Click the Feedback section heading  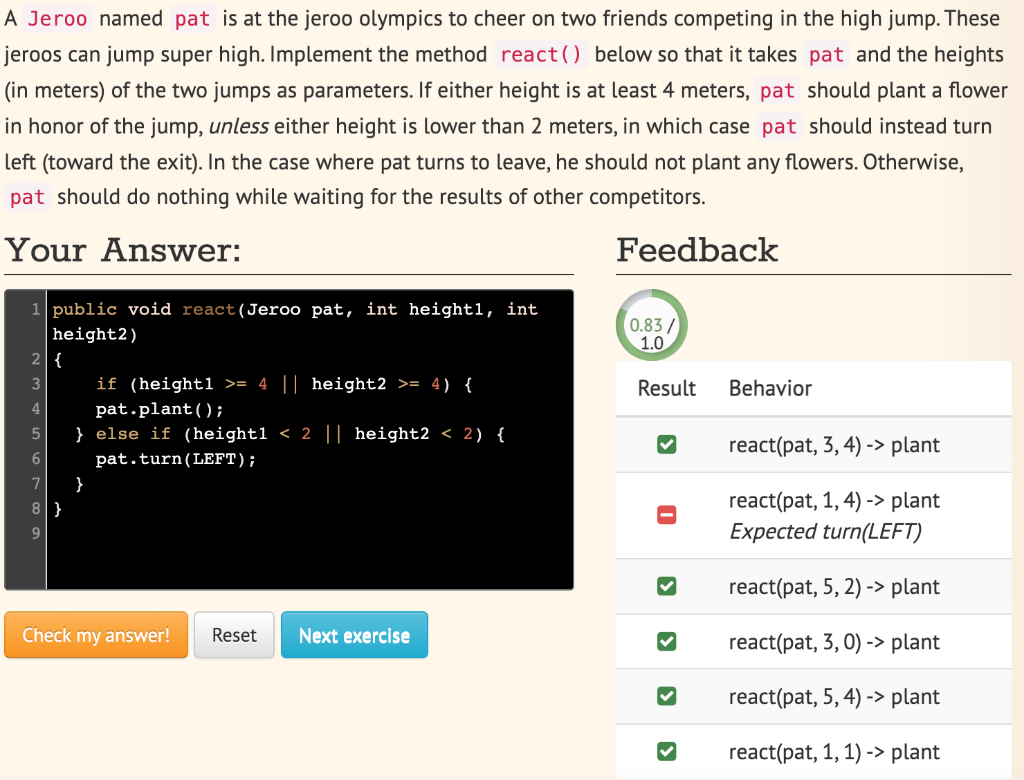point(697,250)
